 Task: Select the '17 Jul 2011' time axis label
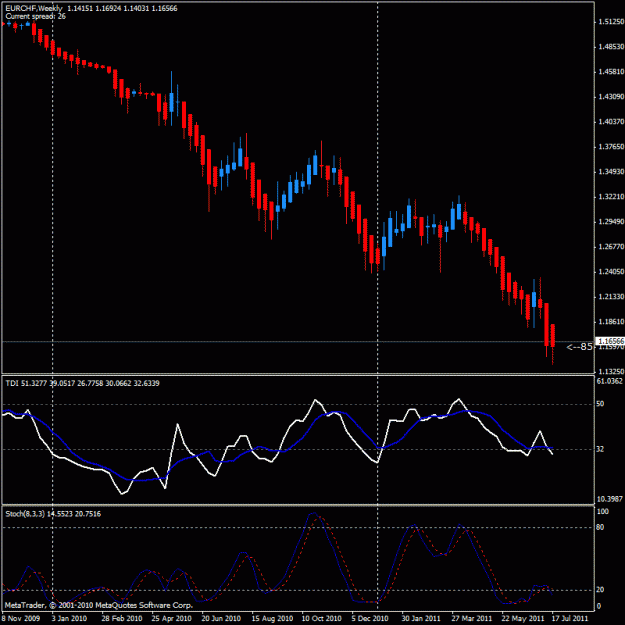coord(569,619)
